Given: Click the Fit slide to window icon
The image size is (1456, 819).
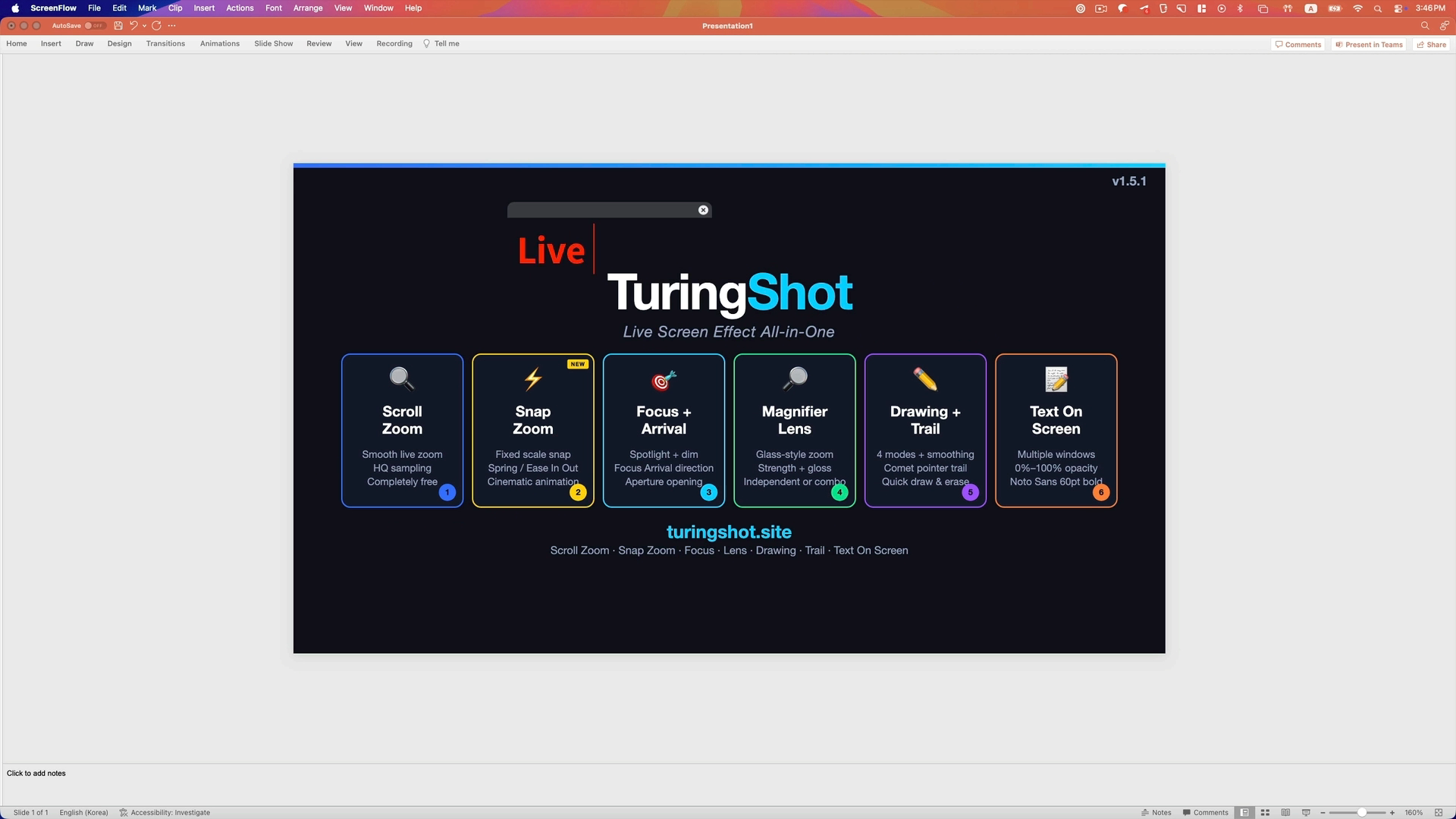Looking at the screenshot, I should (x=1439, y=812).
